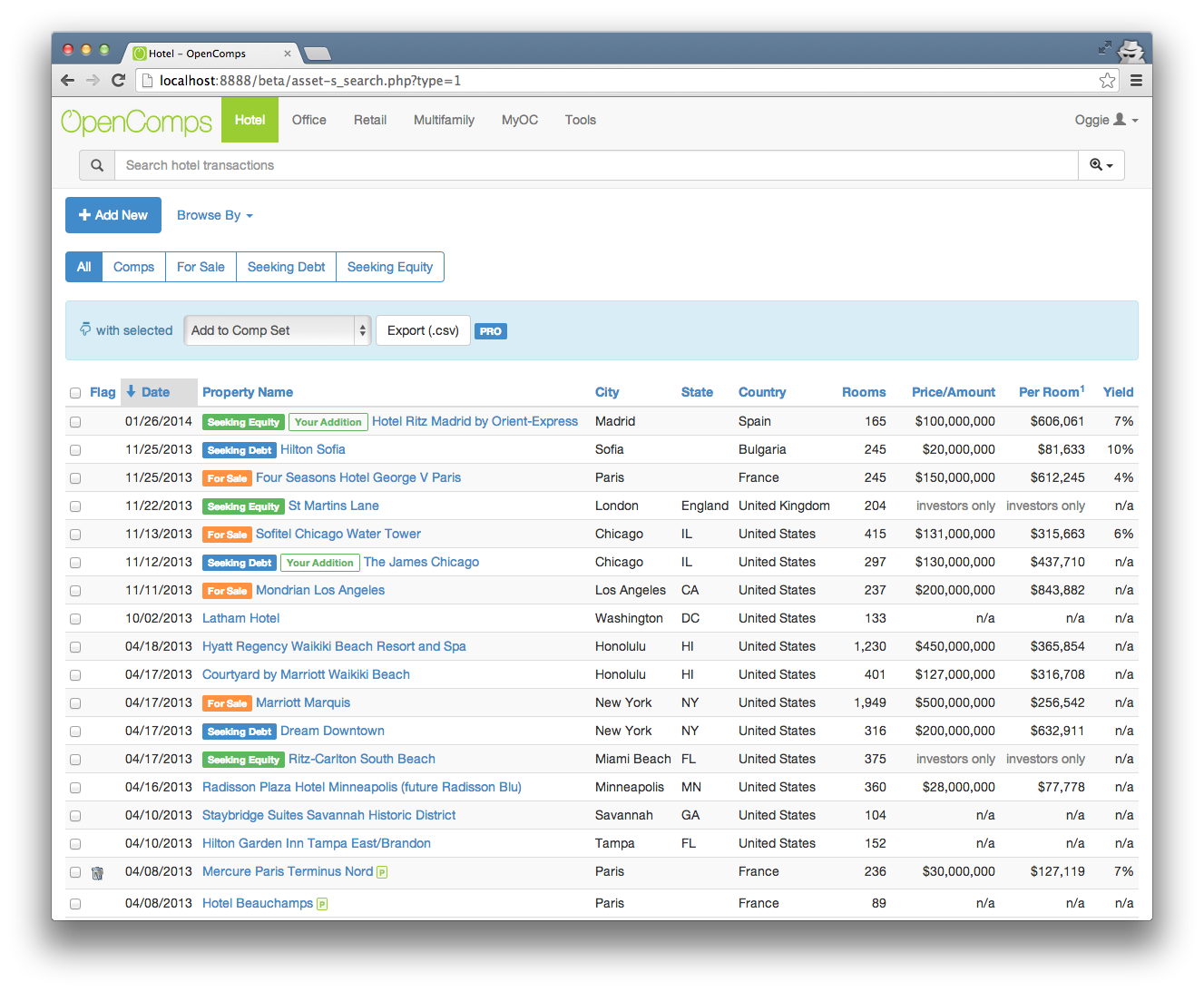Screen dimensions: 1204x992
Task: Click Seeking Debt badge on Dream Downtown
Action: coord(240,732)
